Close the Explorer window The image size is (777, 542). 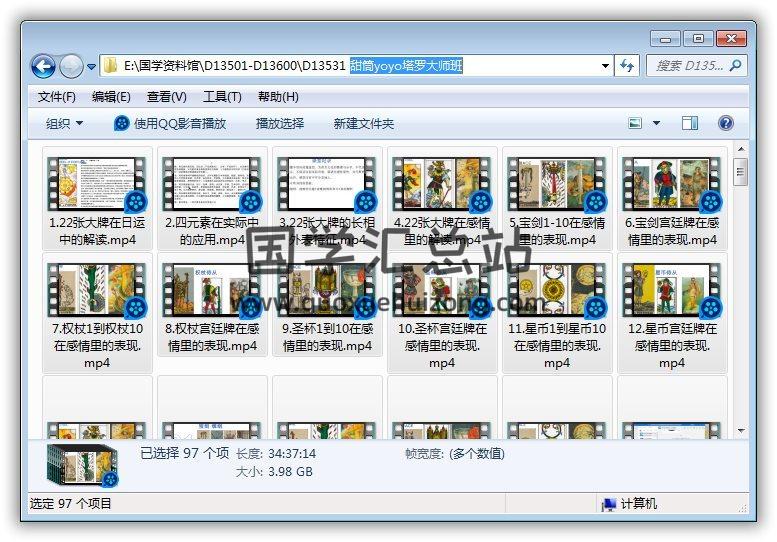(x=731, y=39)
